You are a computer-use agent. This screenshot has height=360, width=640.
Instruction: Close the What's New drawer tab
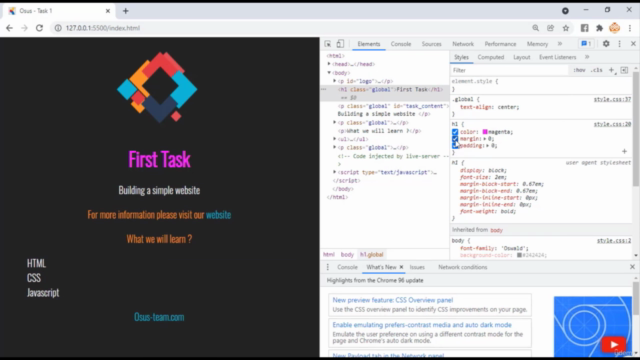point(401,267)
